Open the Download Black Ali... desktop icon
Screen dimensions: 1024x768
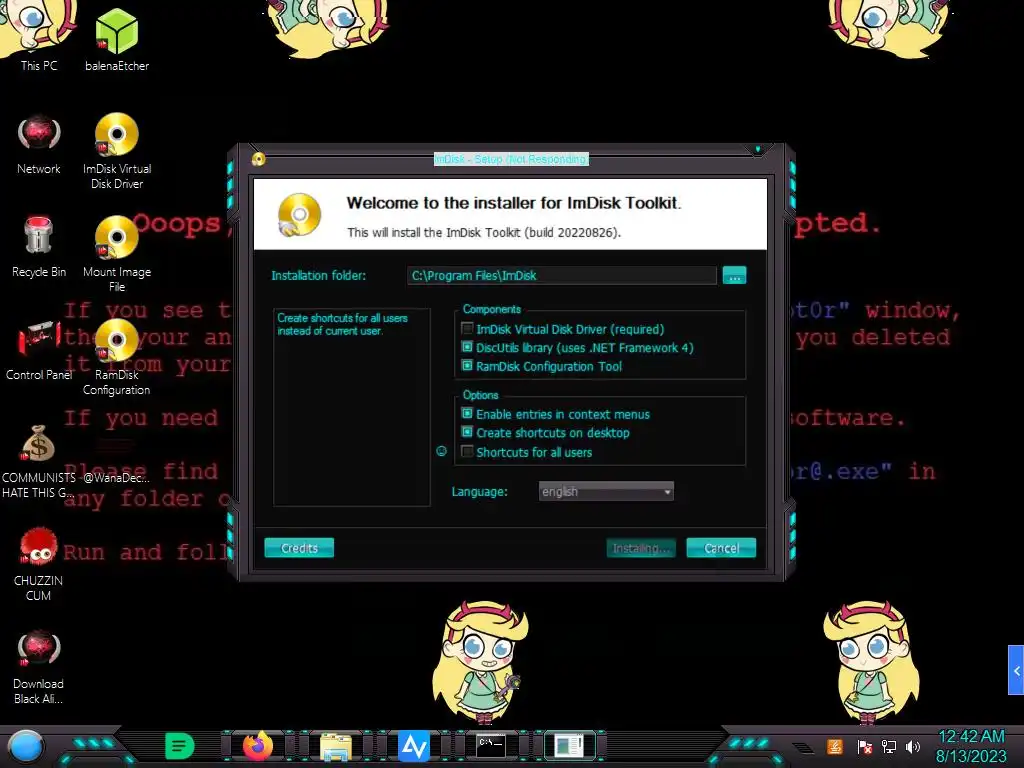pyautogui.click(x=39, y=666)
